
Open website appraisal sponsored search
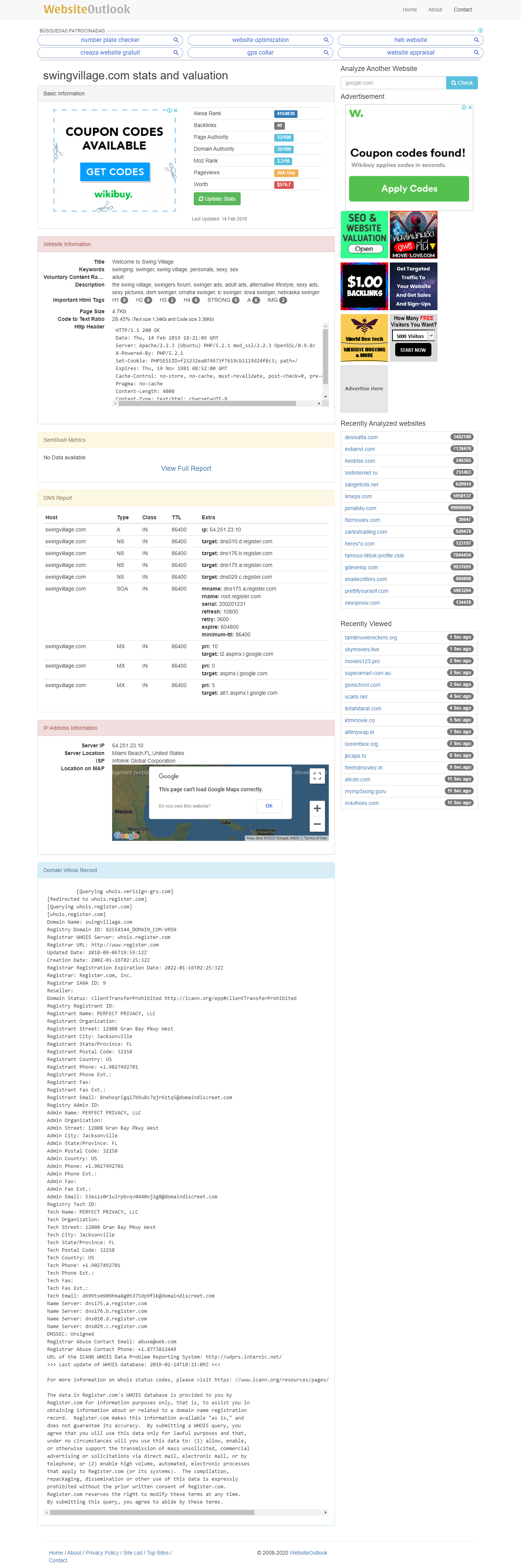coord(411,53)
